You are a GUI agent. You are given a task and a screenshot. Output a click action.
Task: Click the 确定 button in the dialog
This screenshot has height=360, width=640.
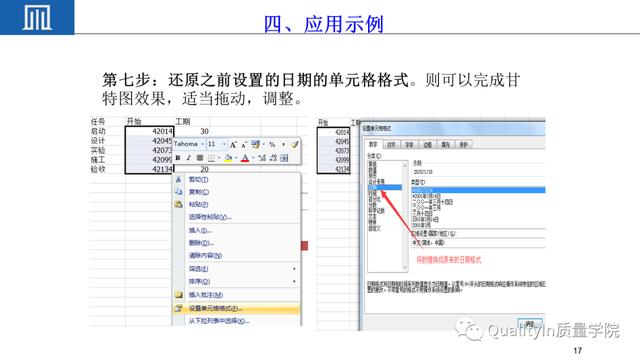(x=530, y=324)
